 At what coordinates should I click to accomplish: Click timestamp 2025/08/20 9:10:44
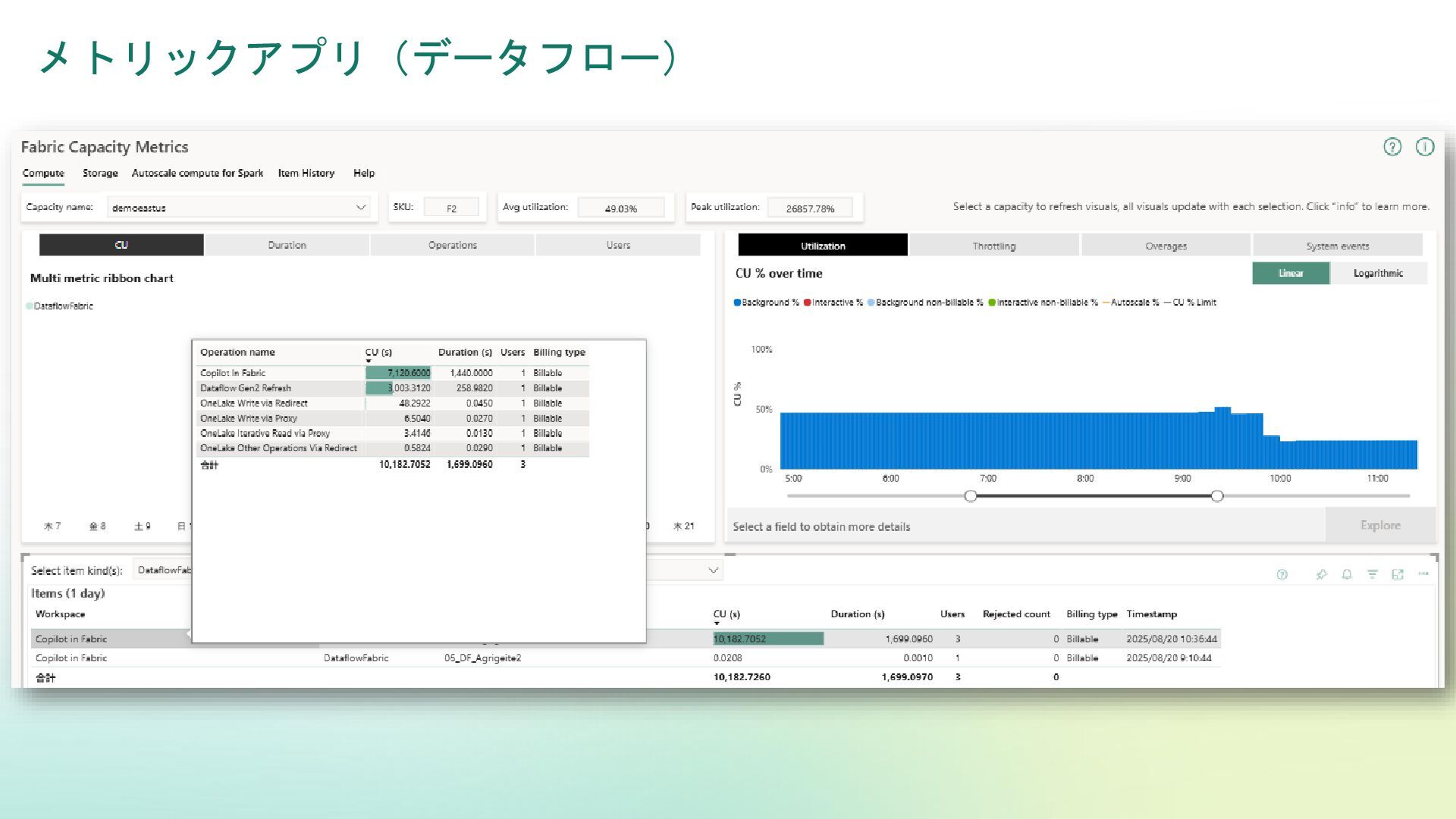click(x=1169, y=658)
